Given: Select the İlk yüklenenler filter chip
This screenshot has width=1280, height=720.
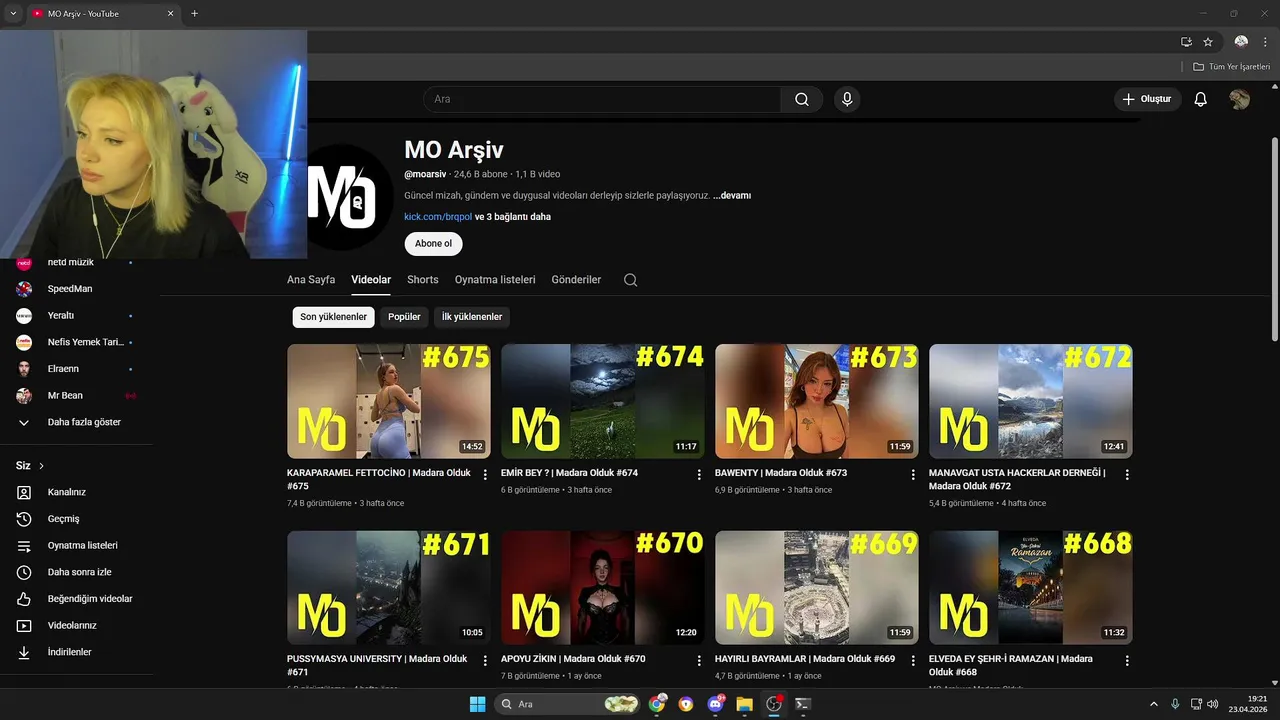Looking at the screenshot, I should pyautogui.click(x=472, y=317).
